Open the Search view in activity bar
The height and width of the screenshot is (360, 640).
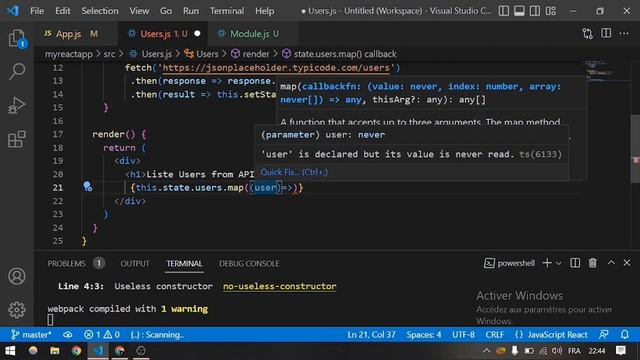17,71
